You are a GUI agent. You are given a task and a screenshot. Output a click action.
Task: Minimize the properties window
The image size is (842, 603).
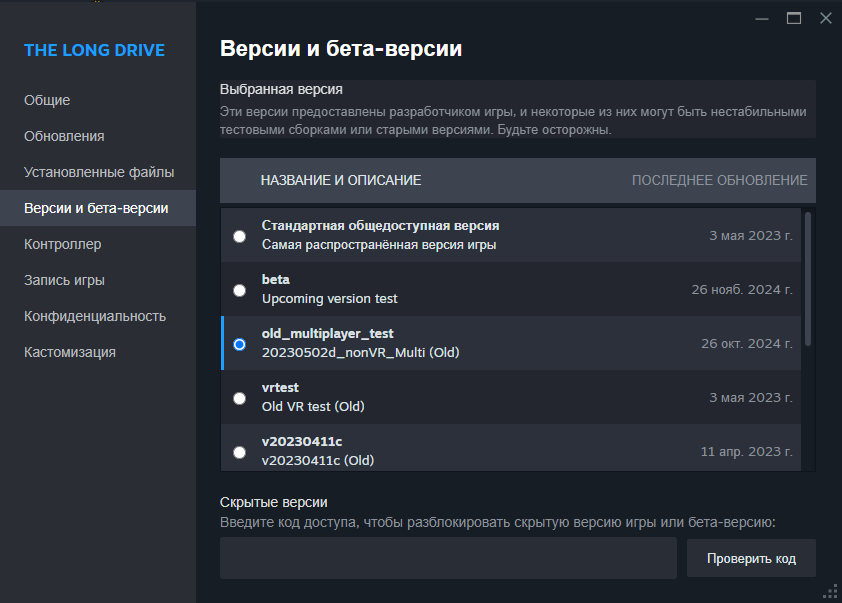(x=762, y=18)
